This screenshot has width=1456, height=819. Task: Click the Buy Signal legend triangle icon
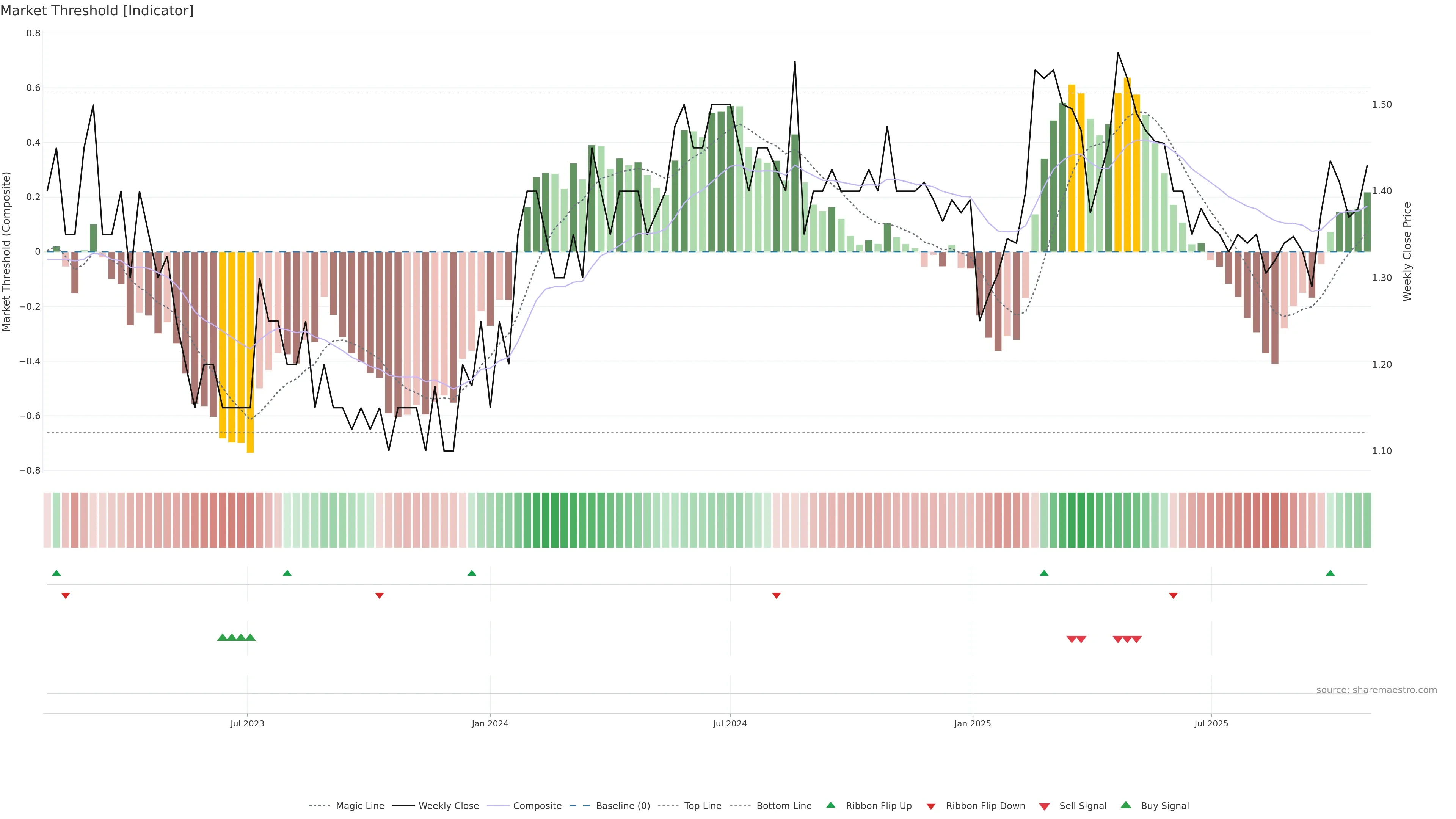click(1126, 805)
